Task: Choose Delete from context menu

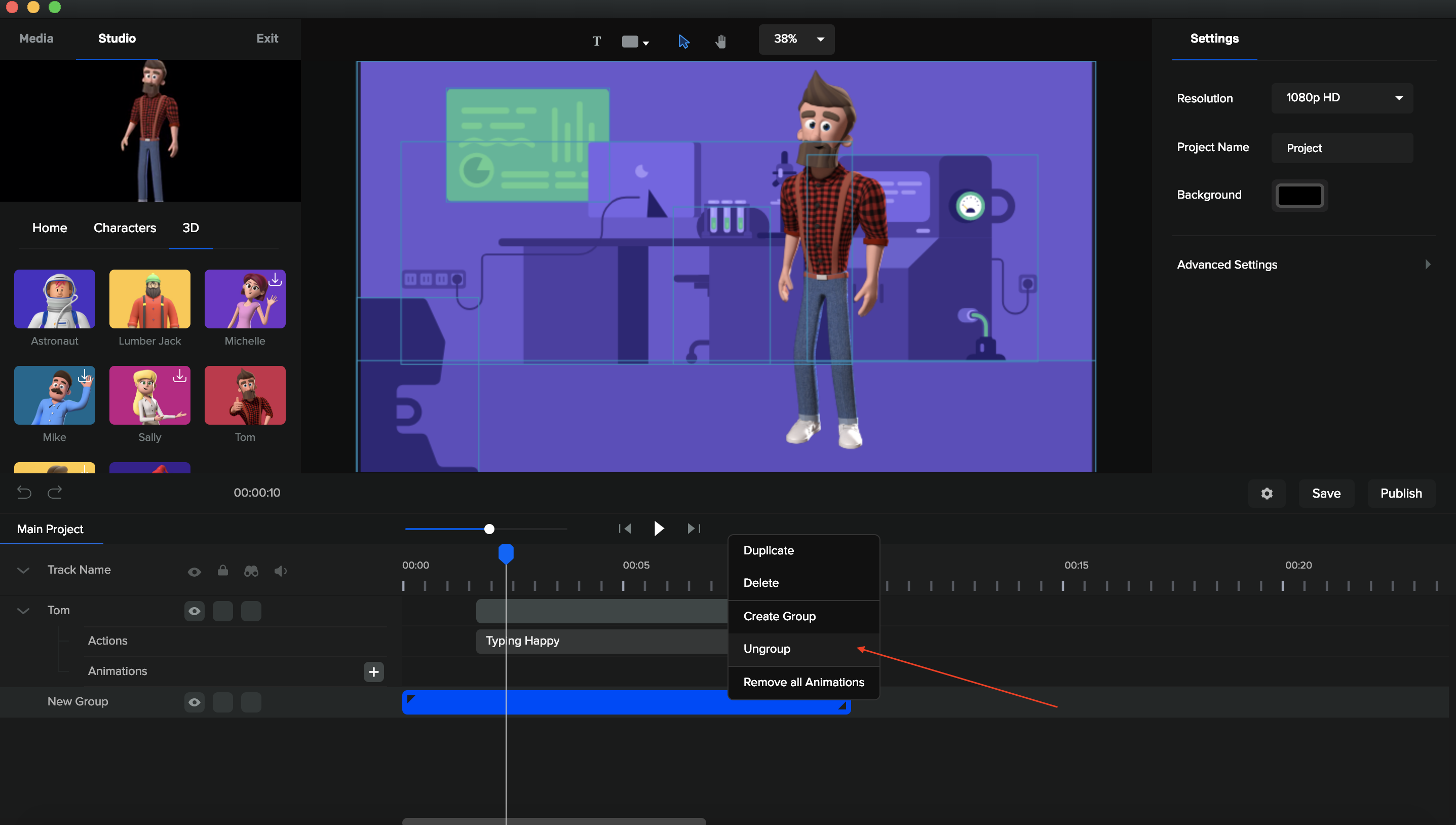Action: coord(803,583)
